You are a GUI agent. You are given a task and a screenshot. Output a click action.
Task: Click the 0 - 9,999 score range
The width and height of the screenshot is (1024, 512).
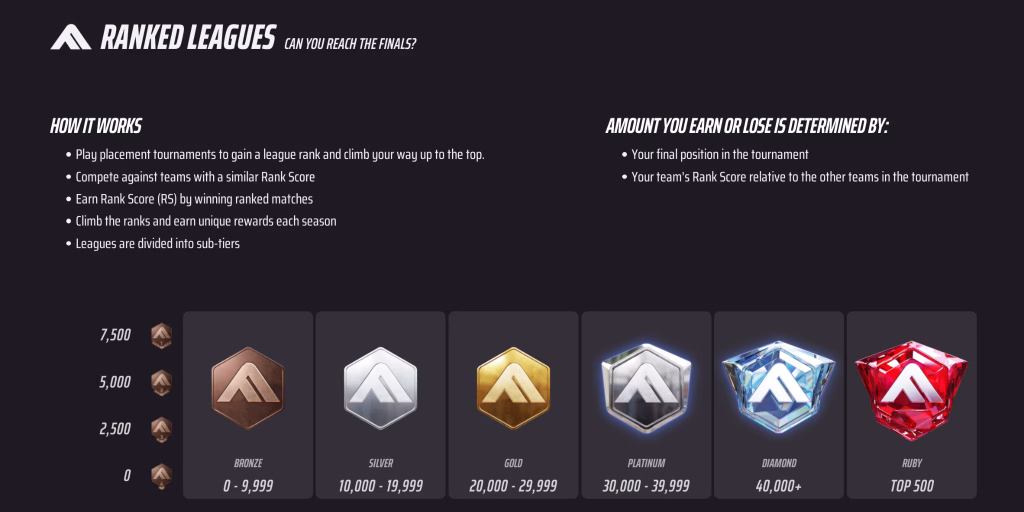pos(249,486)
